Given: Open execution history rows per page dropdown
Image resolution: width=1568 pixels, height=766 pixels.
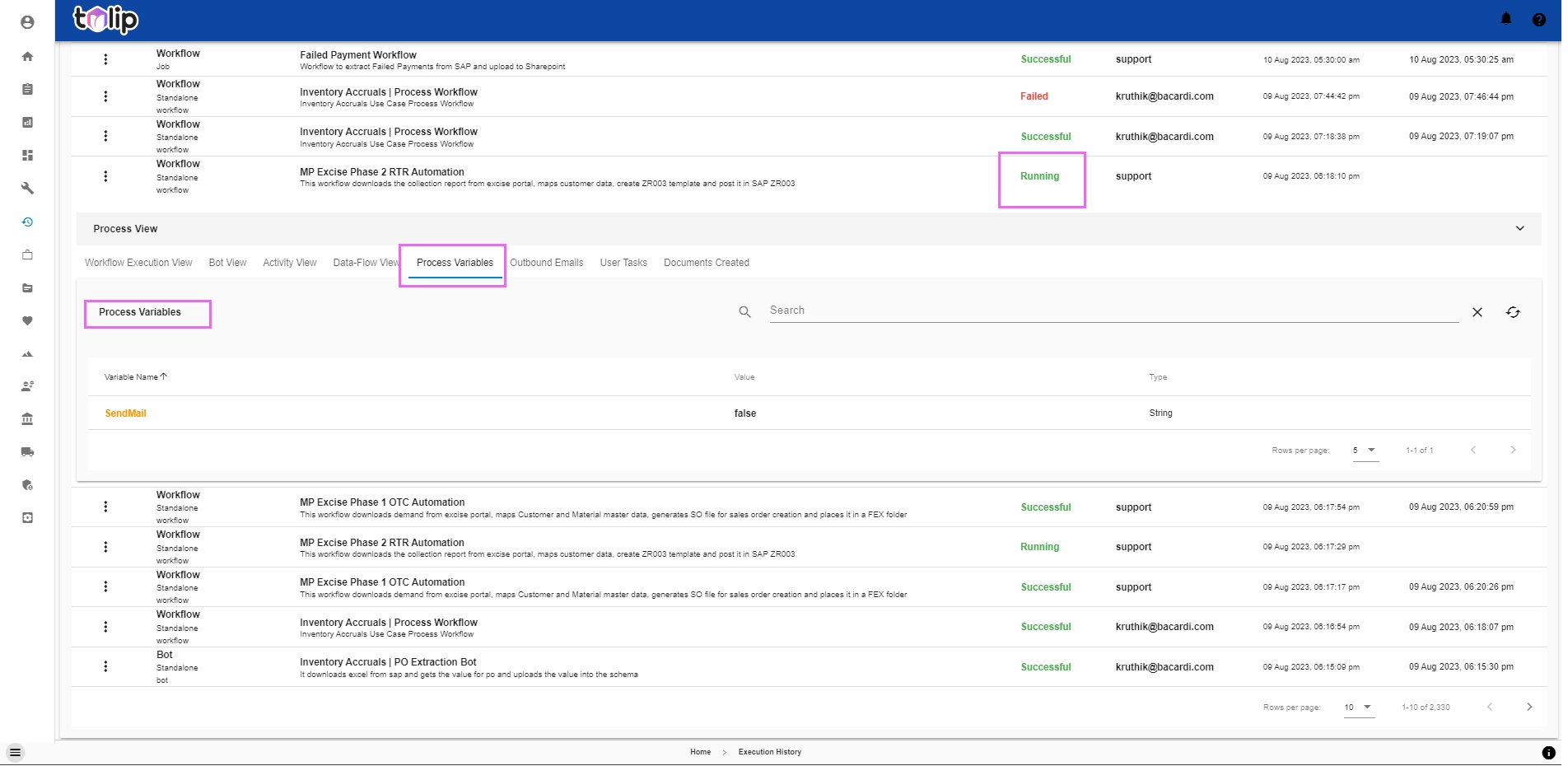Looking at the screenshot, I should [x=1359, y=708].
